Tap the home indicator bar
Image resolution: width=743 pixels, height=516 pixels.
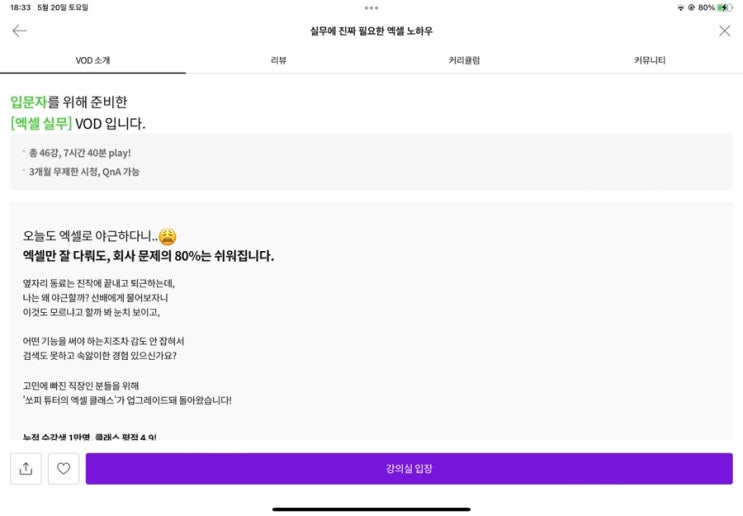[371, 508]
